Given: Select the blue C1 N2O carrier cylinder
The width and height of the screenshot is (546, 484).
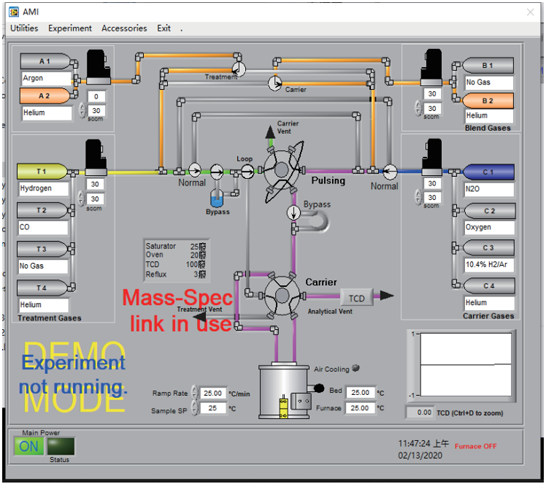Looking at the screenshot, I should [489, 172].
